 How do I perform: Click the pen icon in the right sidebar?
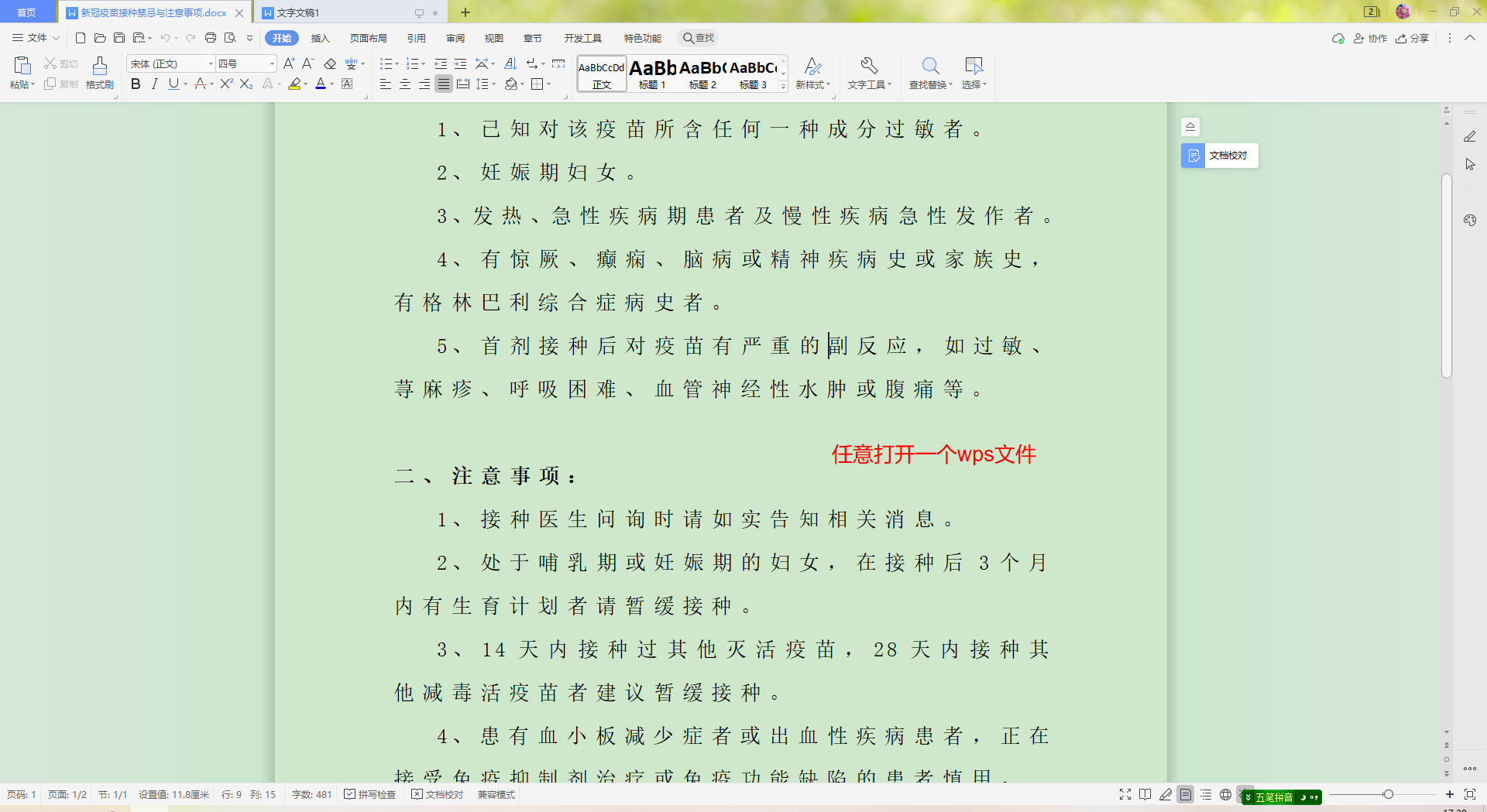click(x=1470, y=136)
